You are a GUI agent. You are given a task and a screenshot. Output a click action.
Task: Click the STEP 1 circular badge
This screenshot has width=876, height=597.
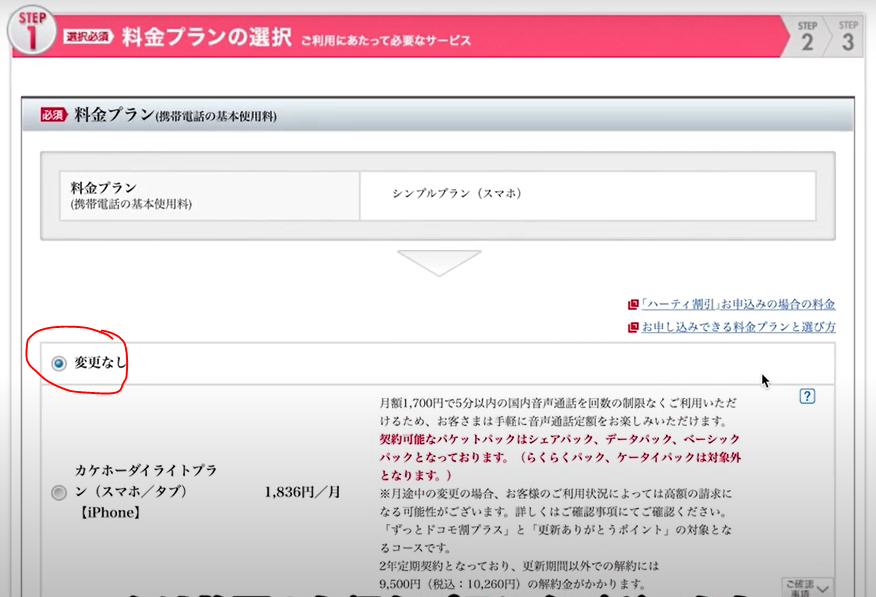coord(32,30)
